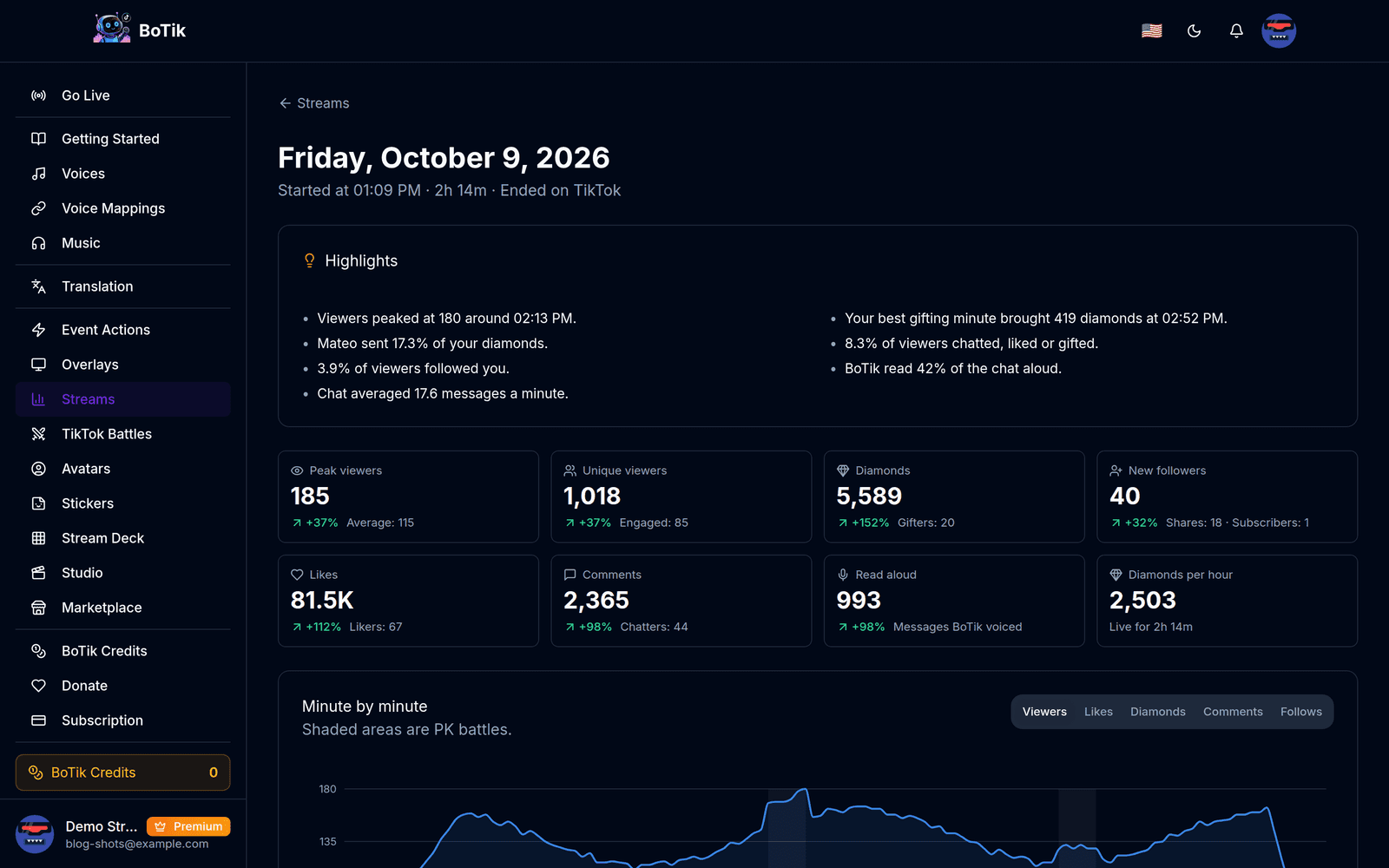Click the BoTik Credits balance button
Image resolution: width=1389 pixels, height=868 pixels.
point(123,773)
